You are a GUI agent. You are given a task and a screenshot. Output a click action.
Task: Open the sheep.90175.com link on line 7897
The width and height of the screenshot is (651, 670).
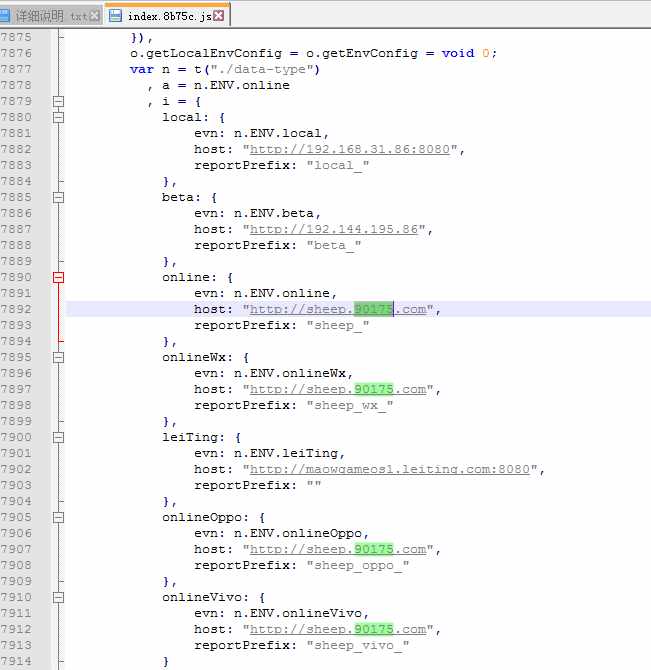click(338, 389)
